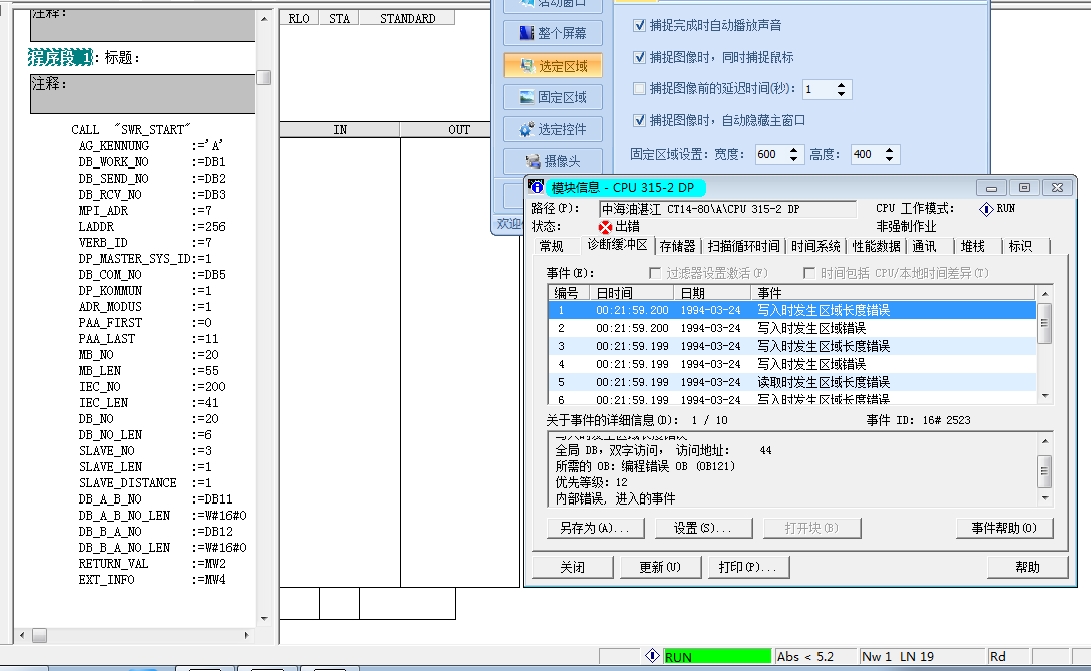Open the 存储器 tab

coord(678,246)
